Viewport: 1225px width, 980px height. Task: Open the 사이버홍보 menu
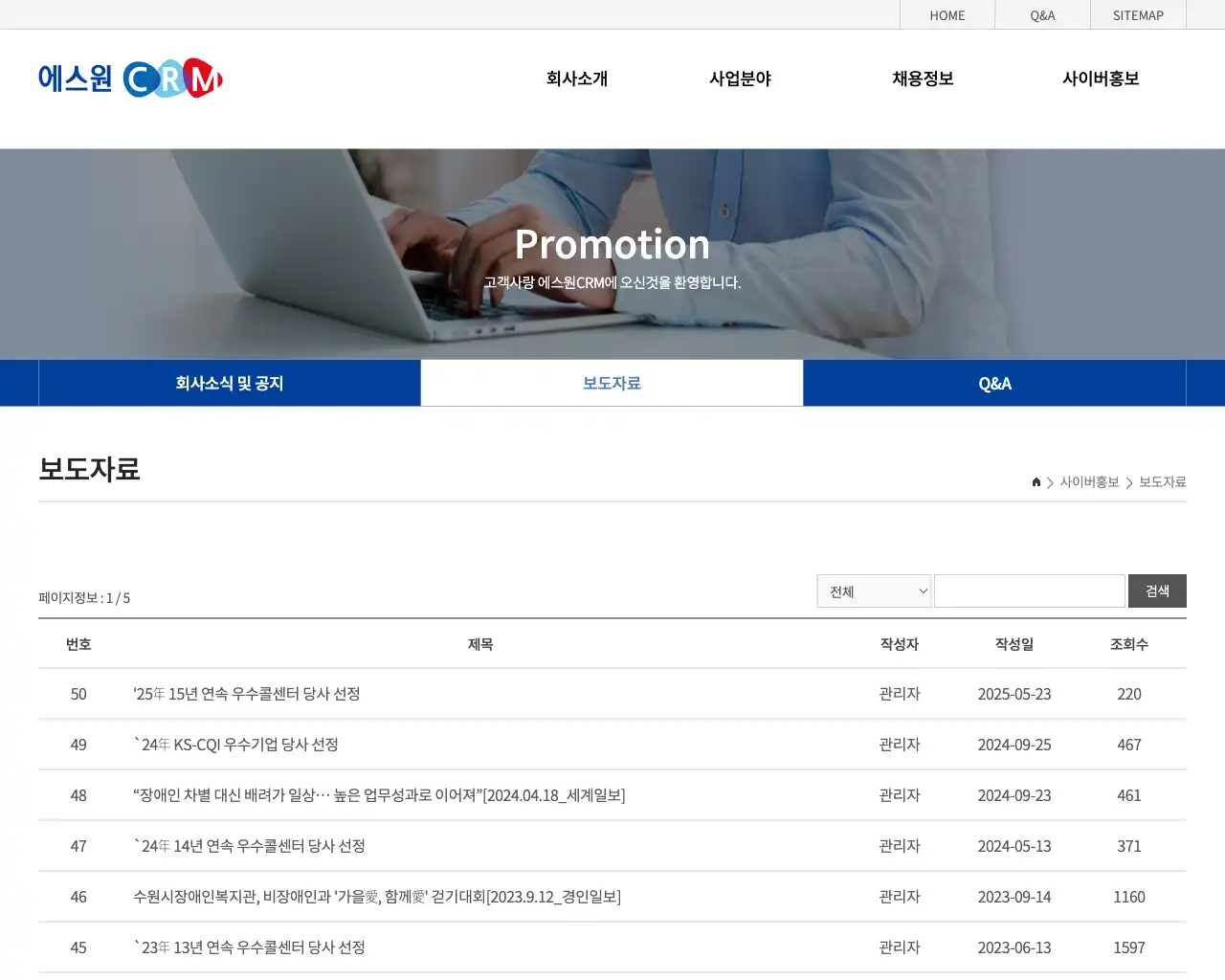(1101, 78)
